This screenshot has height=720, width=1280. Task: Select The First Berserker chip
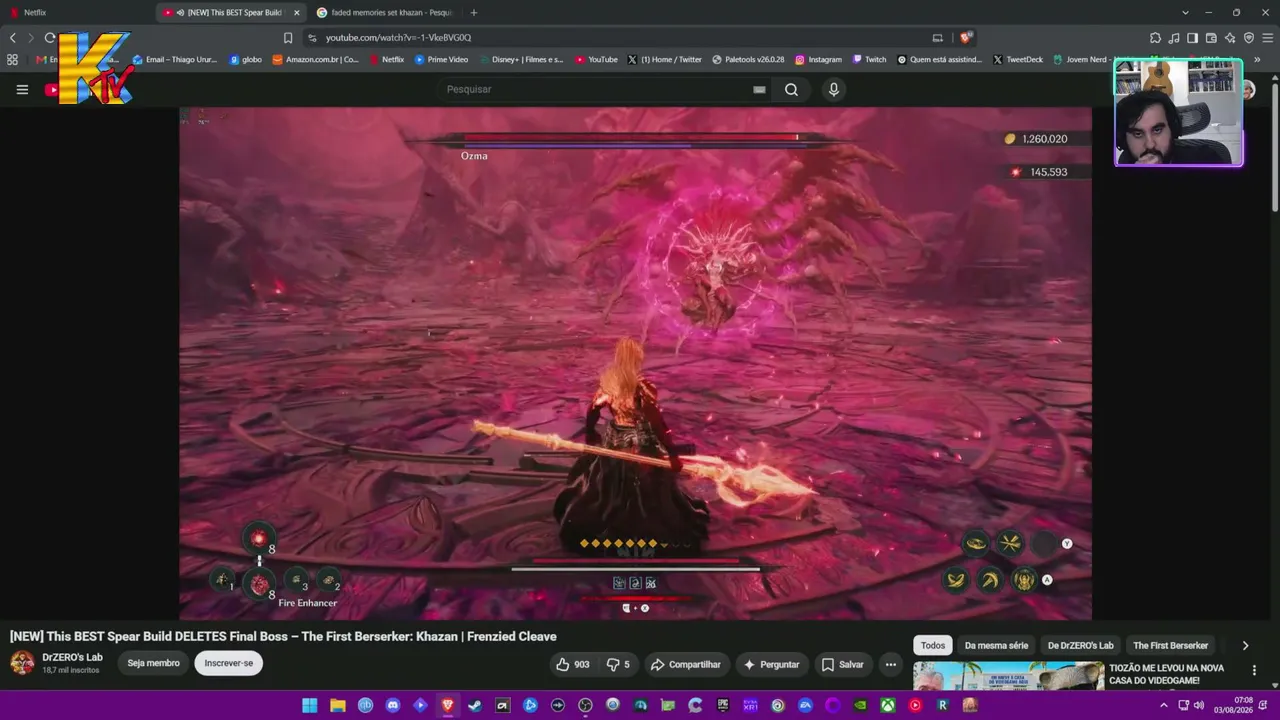1170,646
